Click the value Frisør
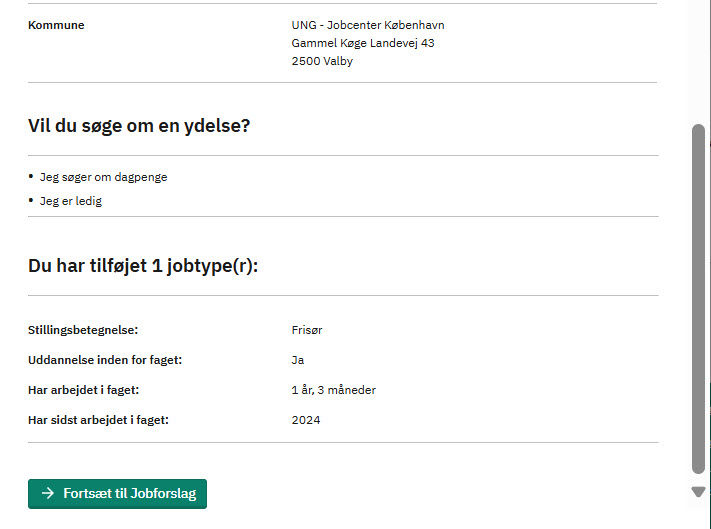711x529 pixels. pyautogui.click(x=307, y=330)
